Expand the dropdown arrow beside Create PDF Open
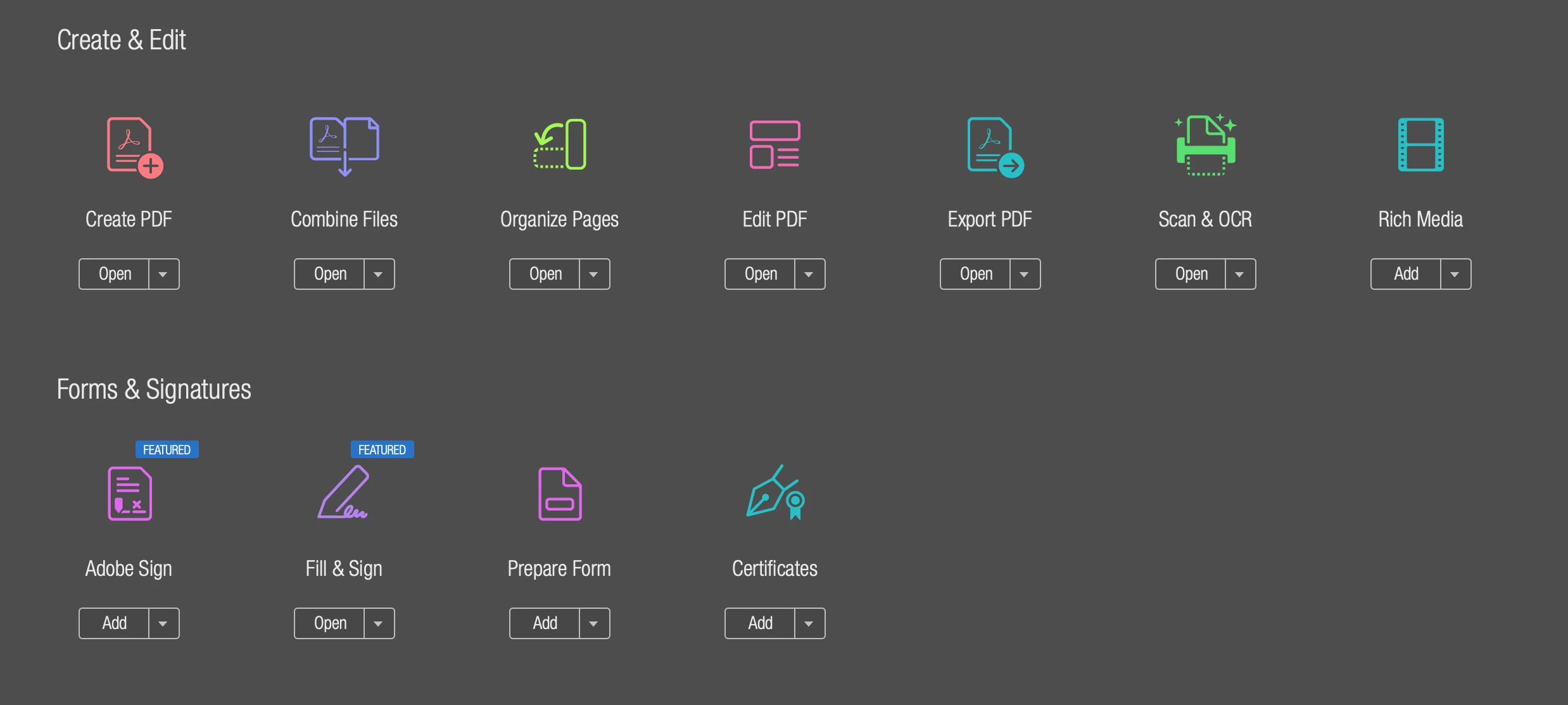The image size is (1568, 705). tap(163, 274)
